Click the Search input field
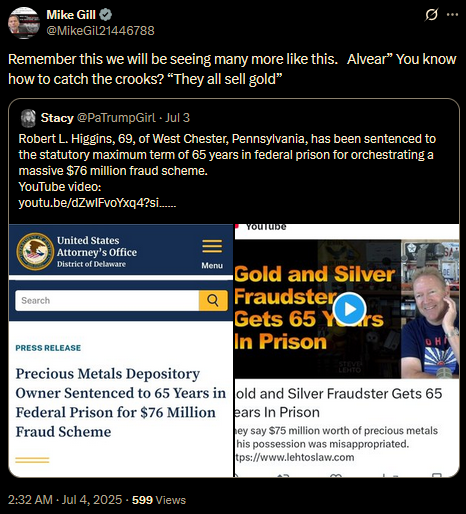Viewport: 466px width, 514px height. pos(107,300)
